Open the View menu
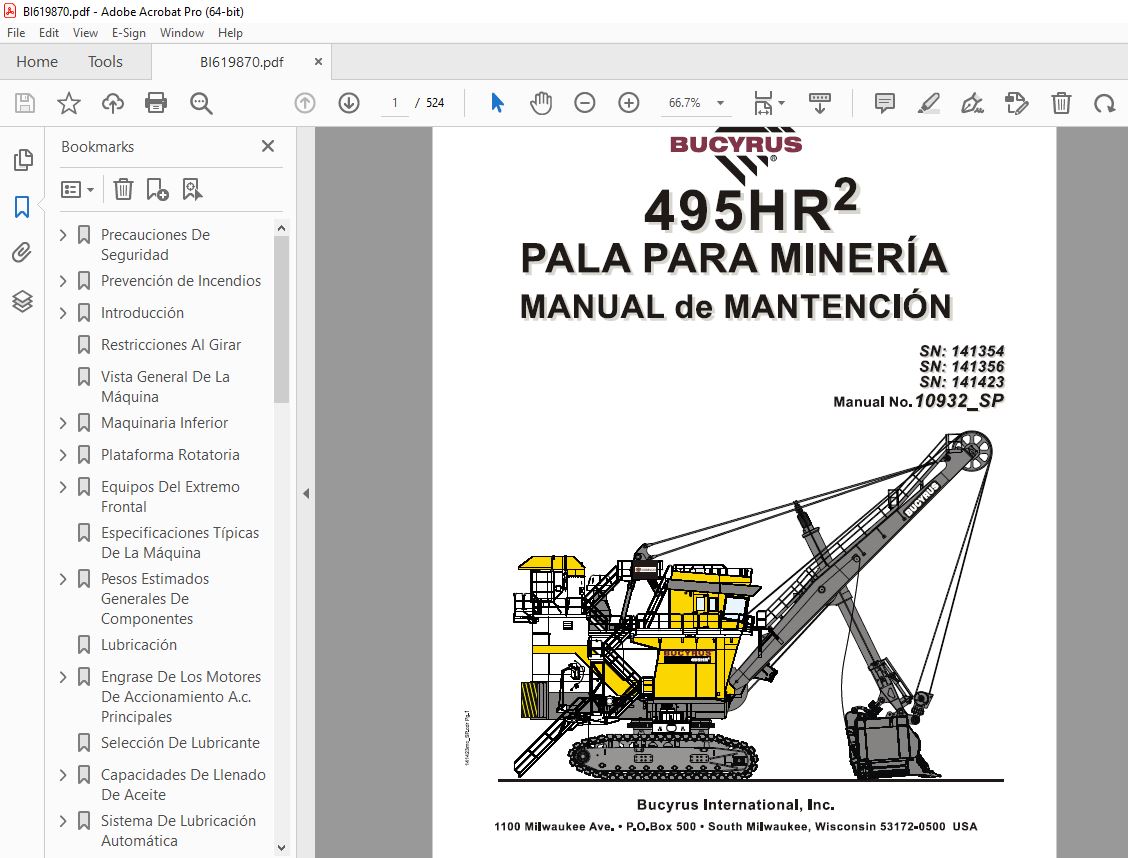 point(85,33)
